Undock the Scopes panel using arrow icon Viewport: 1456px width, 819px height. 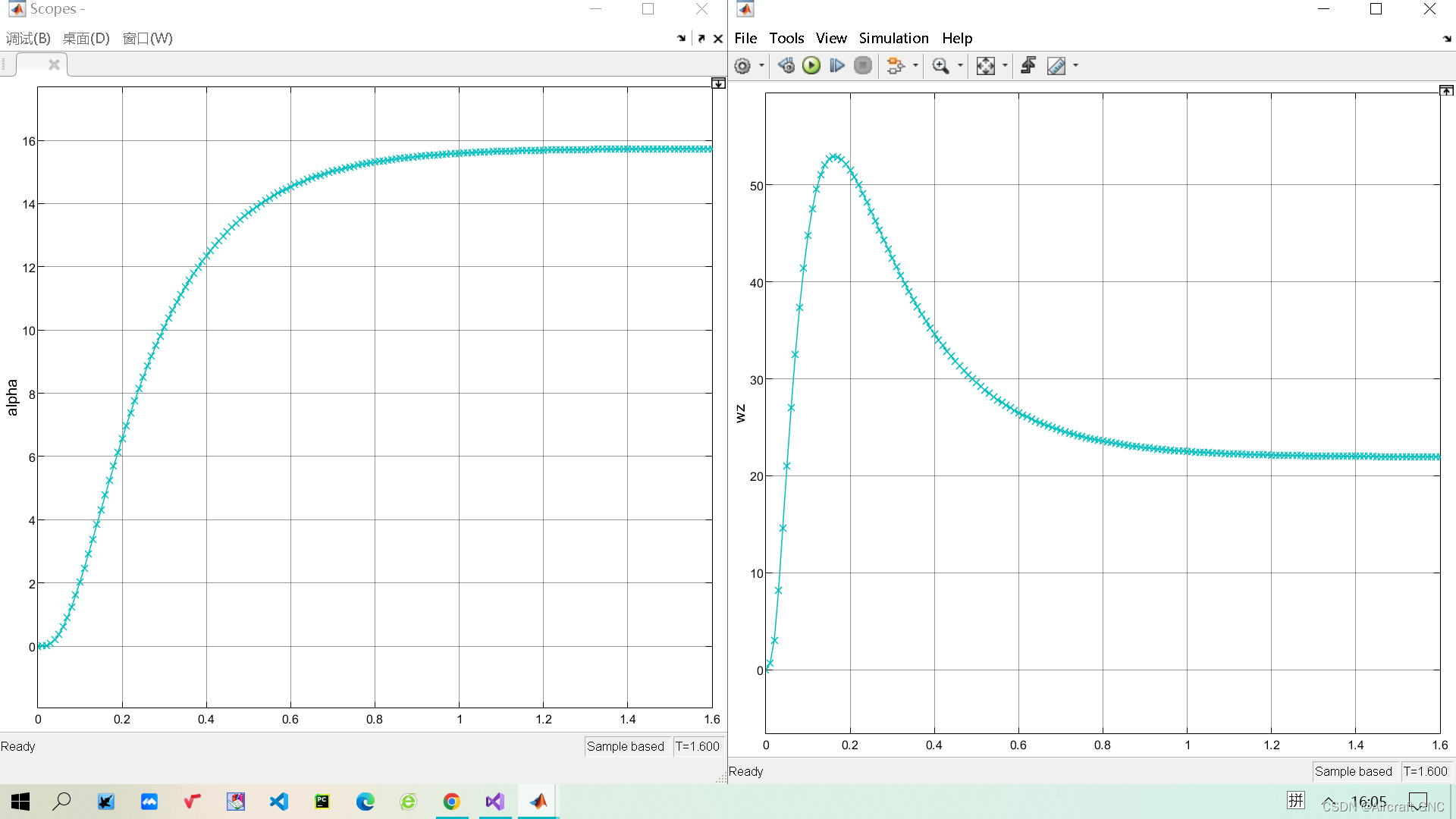[x=701, y=39]
